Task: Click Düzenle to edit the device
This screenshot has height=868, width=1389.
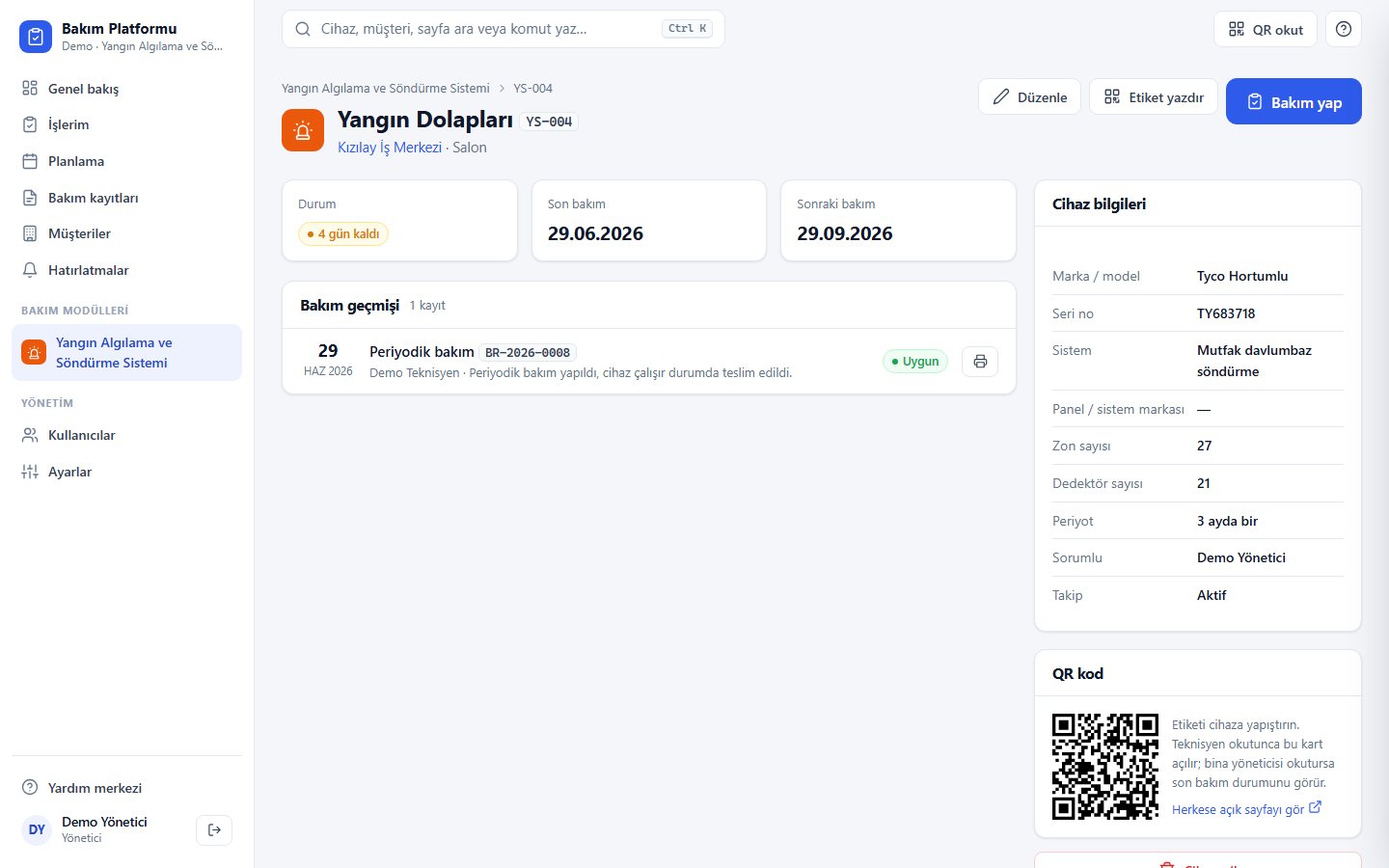Action: pyautogui.click(x=1029, y=96)
